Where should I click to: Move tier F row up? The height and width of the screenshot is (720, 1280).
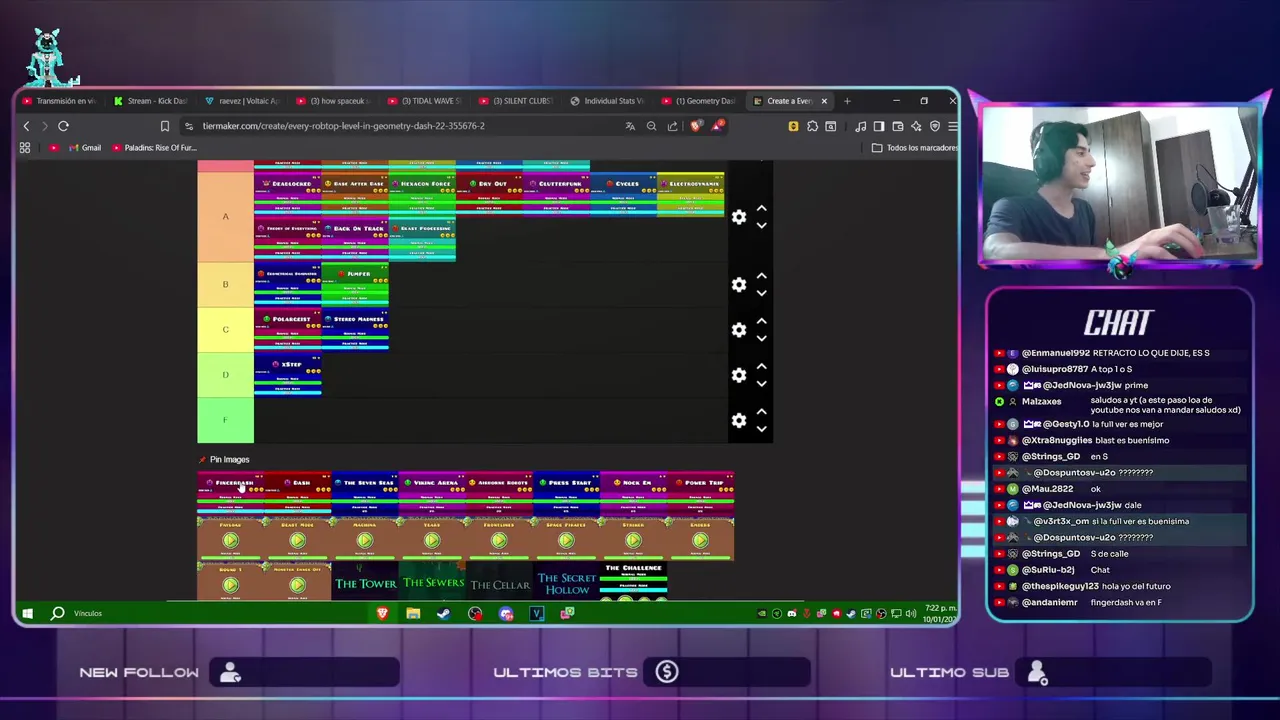pos(761,411)
